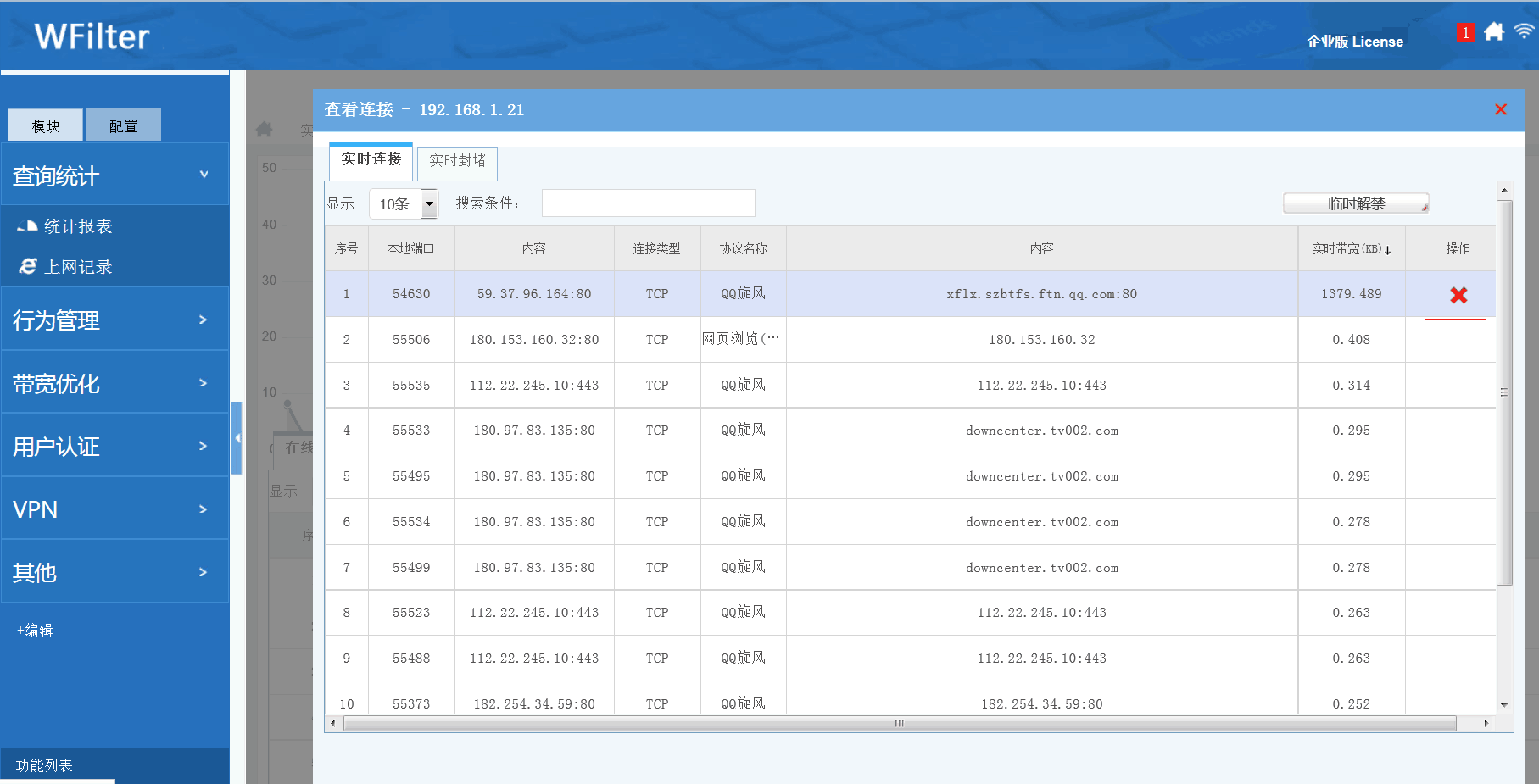
Task: Click the WiFi signal icon
Action: [1524, 31]
